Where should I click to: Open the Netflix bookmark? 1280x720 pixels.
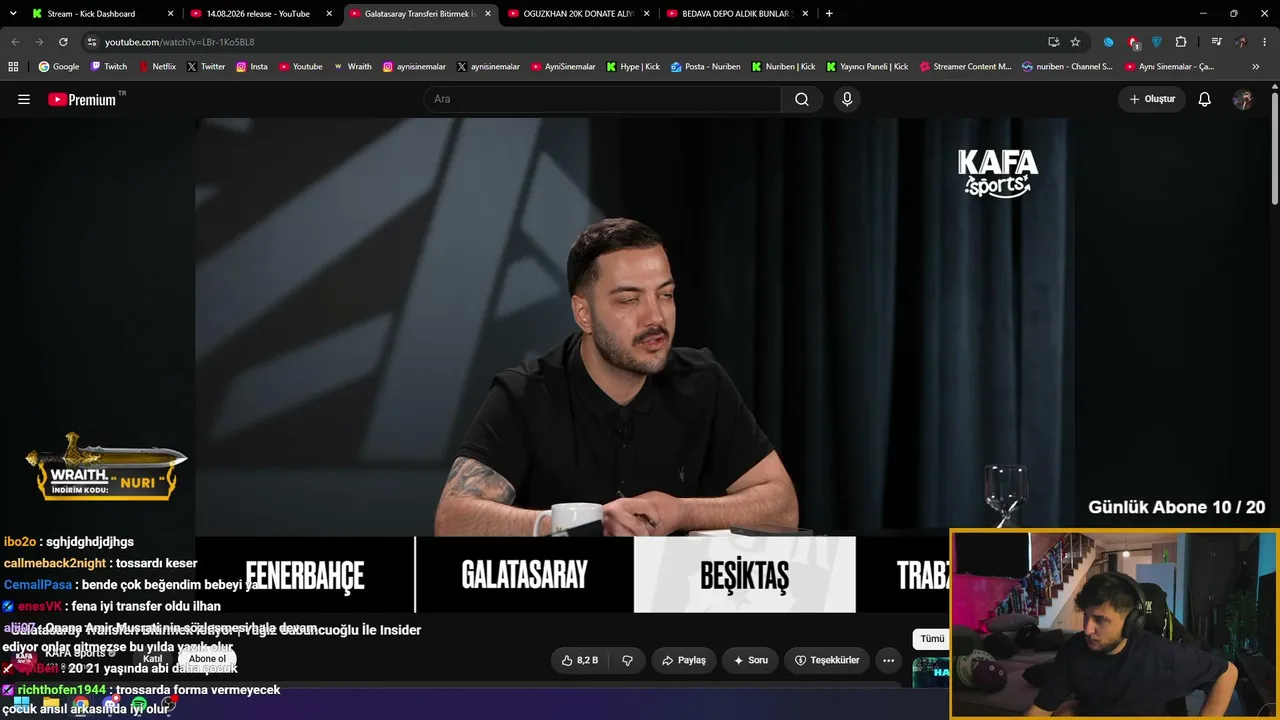pos(157,67)
